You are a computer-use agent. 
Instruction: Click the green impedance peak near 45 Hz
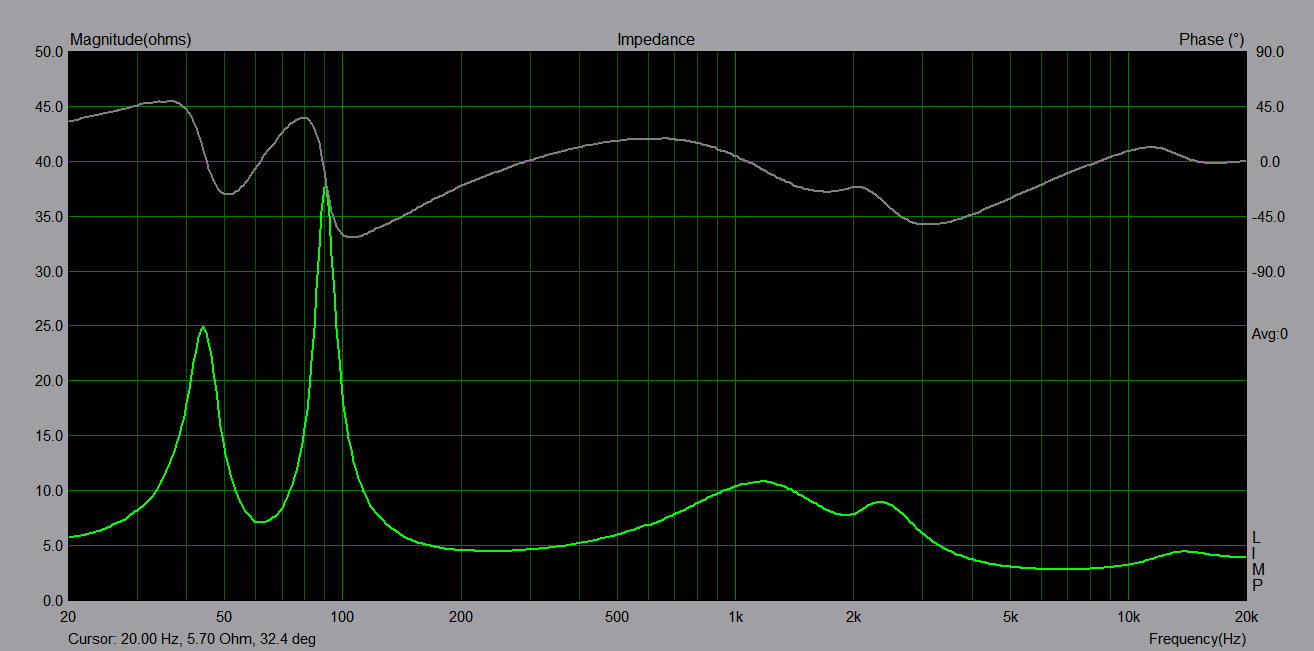click(203, 327)
